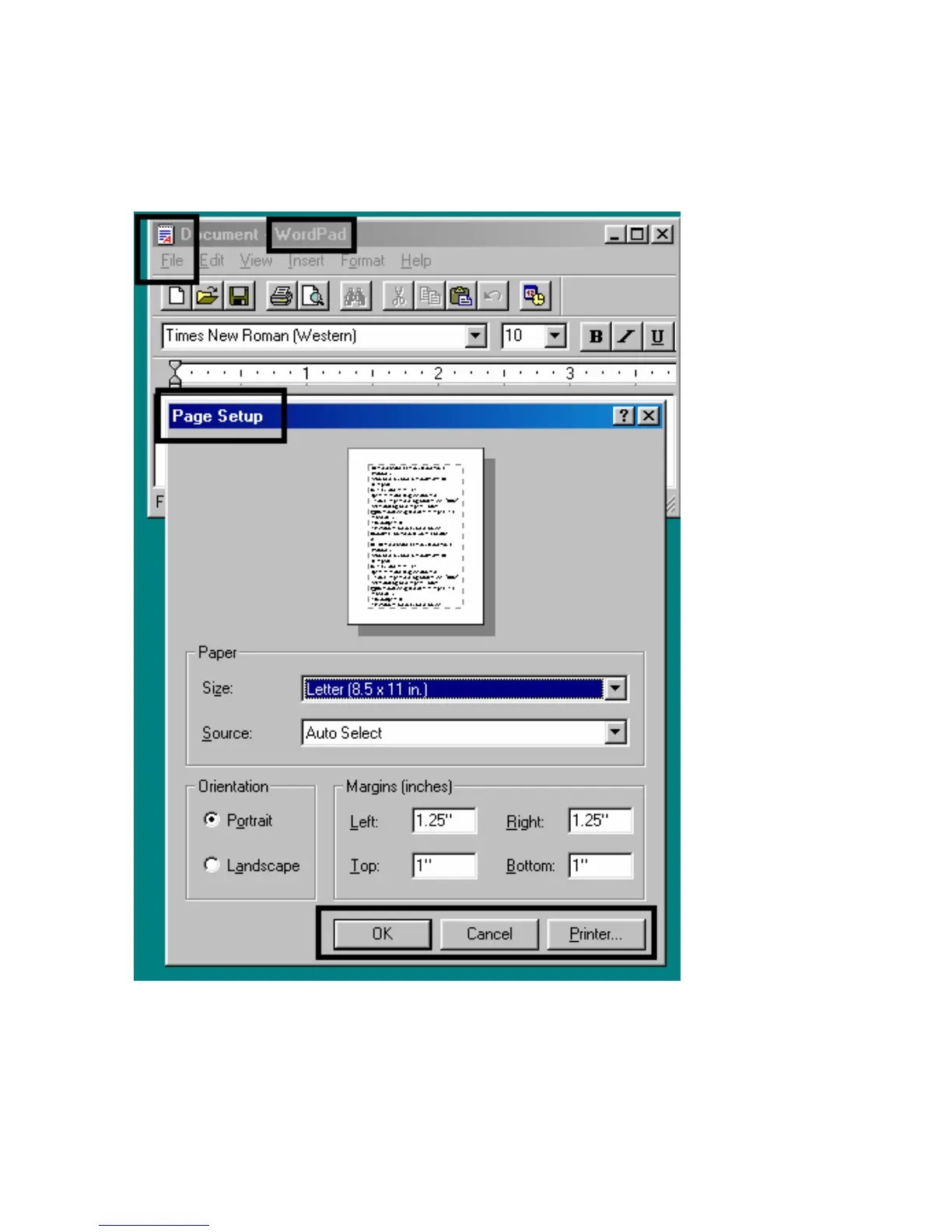Select the Portrait orientation radio button
Viewport: 952px width, 1232px height.
(212, 819)
